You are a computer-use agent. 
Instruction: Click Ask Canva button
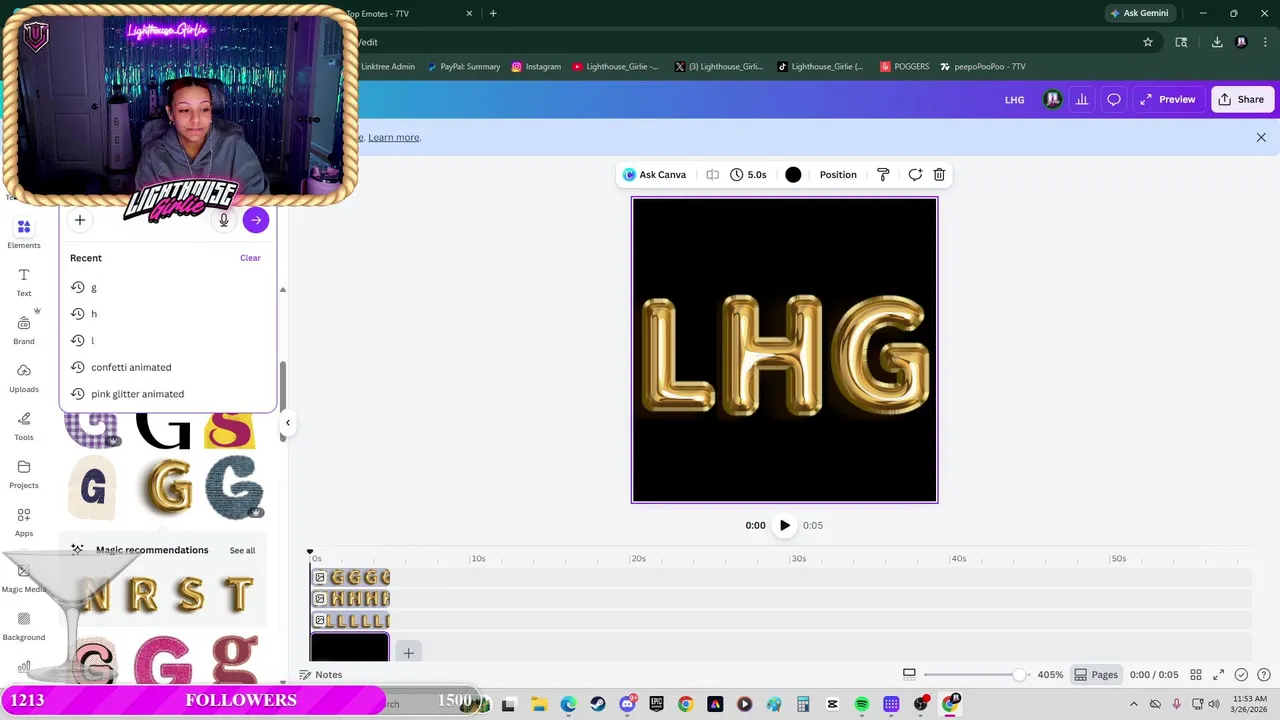pyautogui.click(x=655, y=174)
